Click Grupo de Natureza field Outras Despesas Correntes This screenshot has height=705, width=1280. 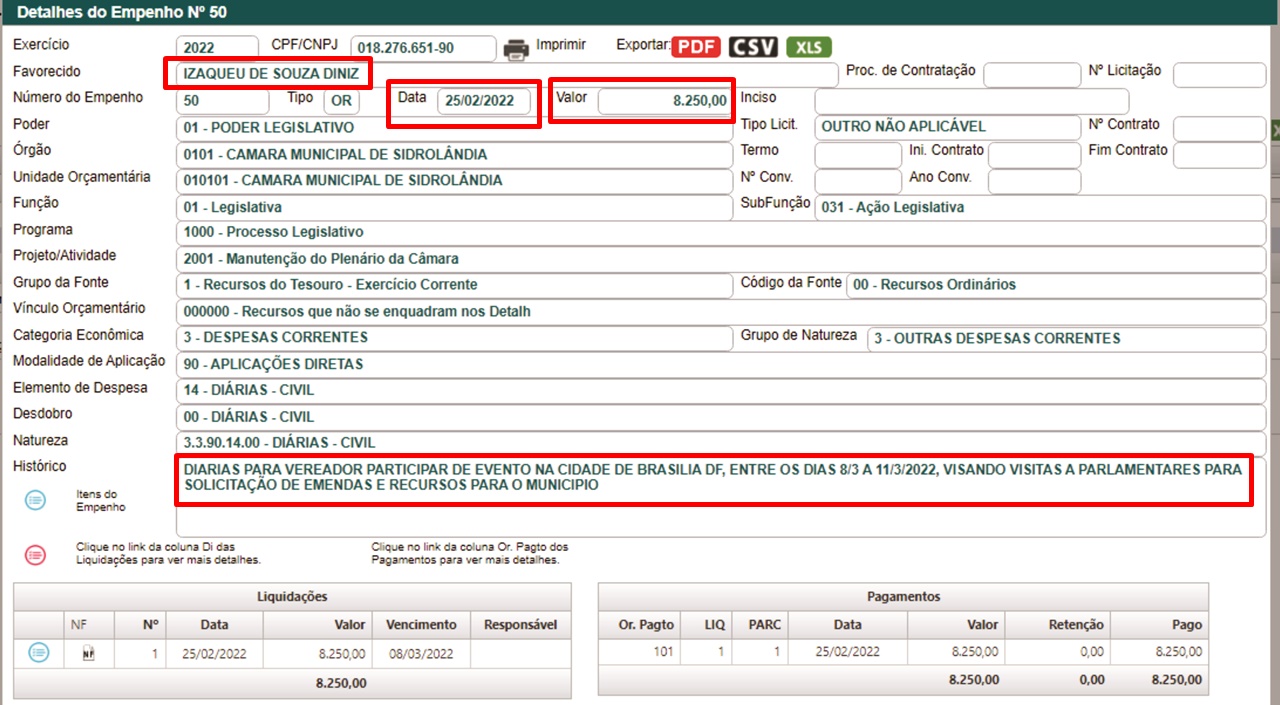tap(1066, 338)
